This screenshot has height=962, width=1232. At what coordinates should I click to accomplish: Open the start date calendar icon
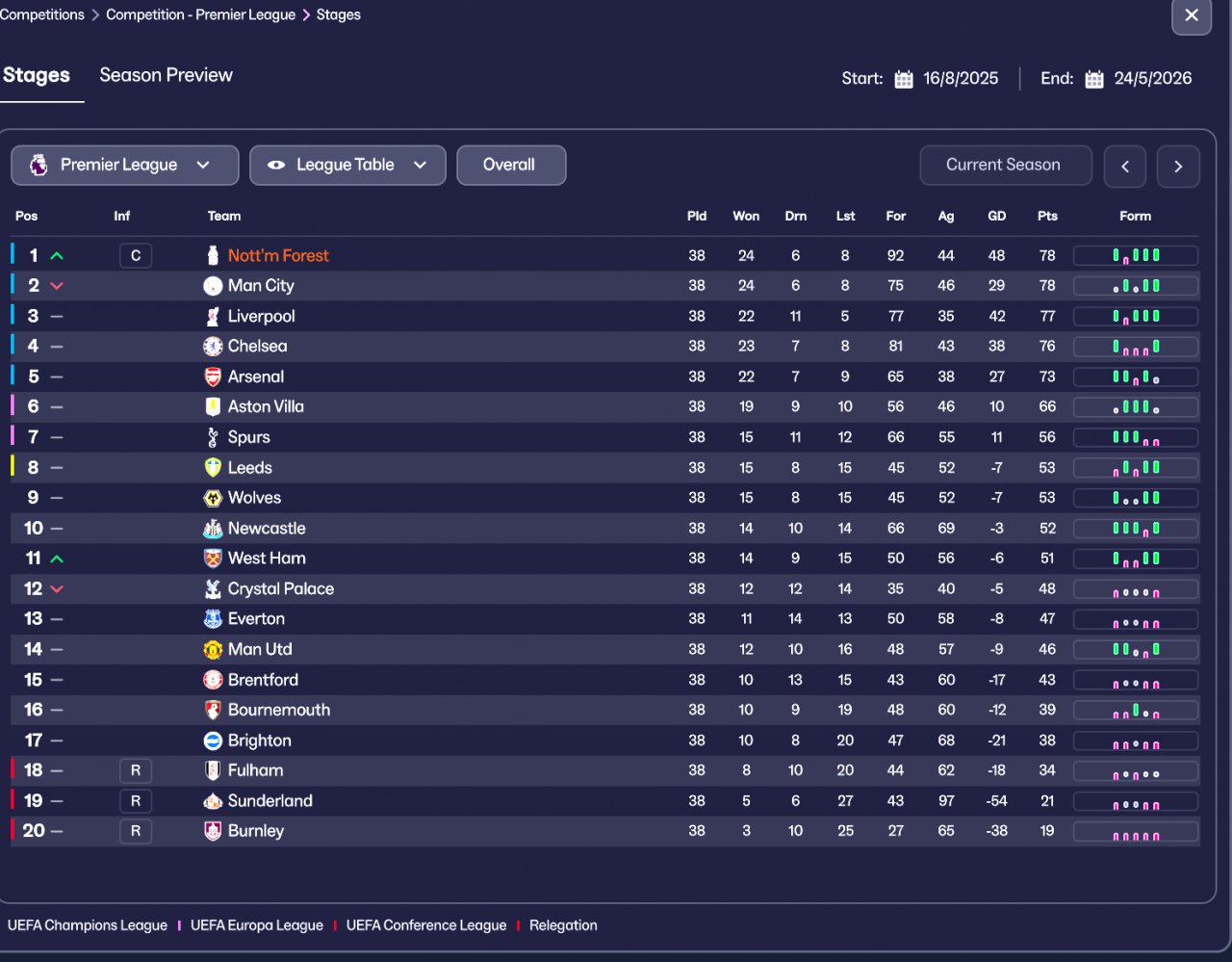coord(903,79)
